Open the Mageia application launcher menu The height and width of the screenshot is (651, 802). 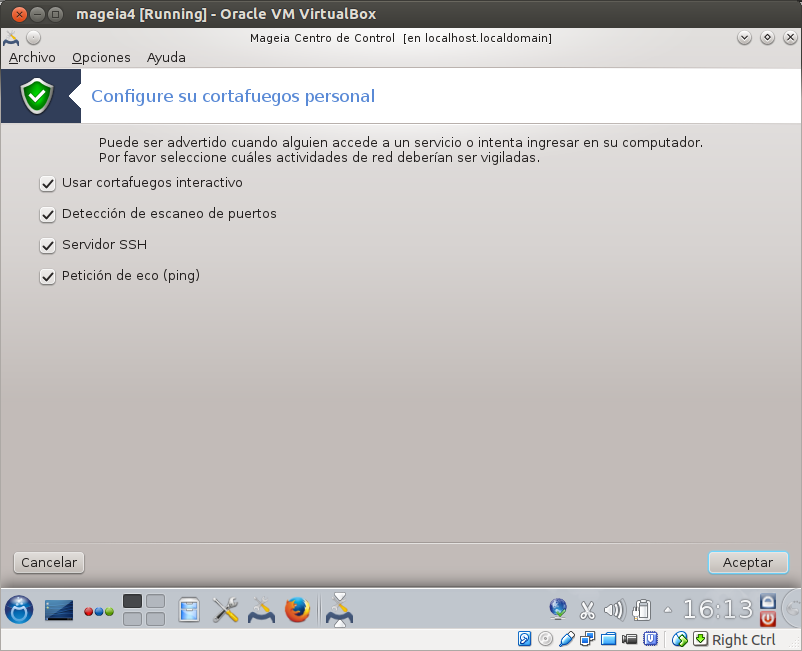(18, 610)
